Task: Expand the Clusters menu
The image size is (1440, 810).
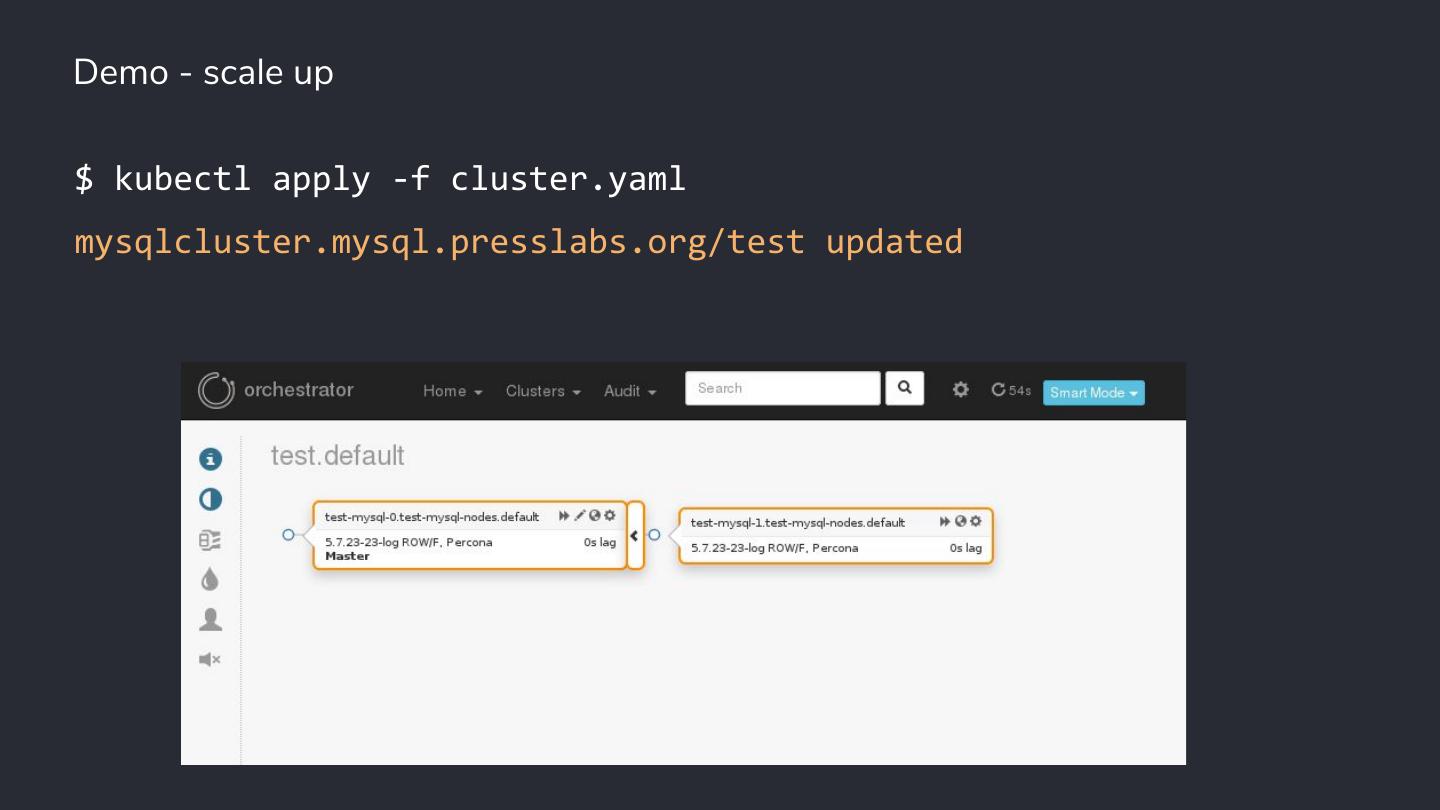Action: 543,391
